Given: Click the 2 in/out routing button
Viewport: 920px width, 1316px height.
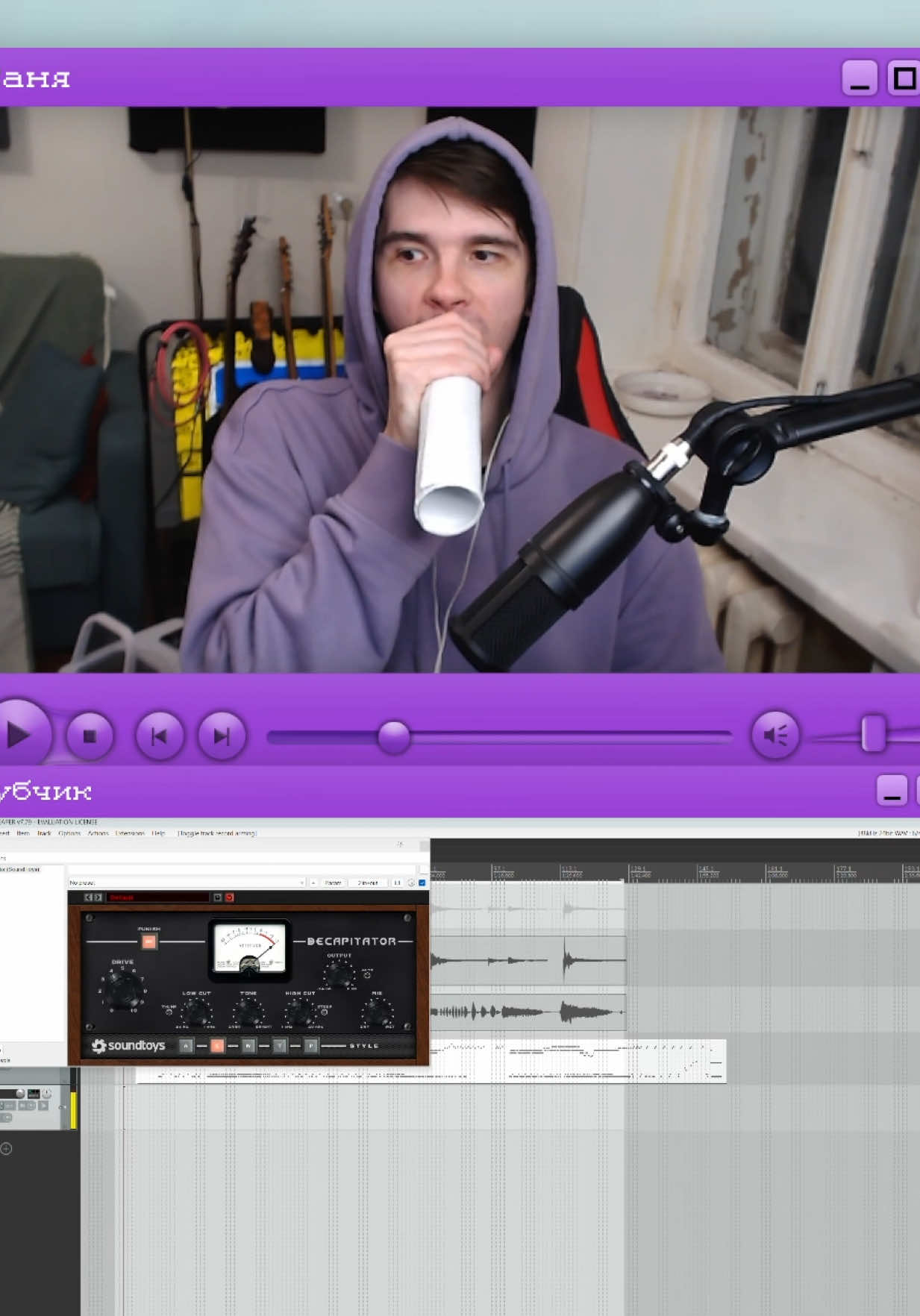Looking at the screenshot, I should pyautogui.click(x=367, y=883).
